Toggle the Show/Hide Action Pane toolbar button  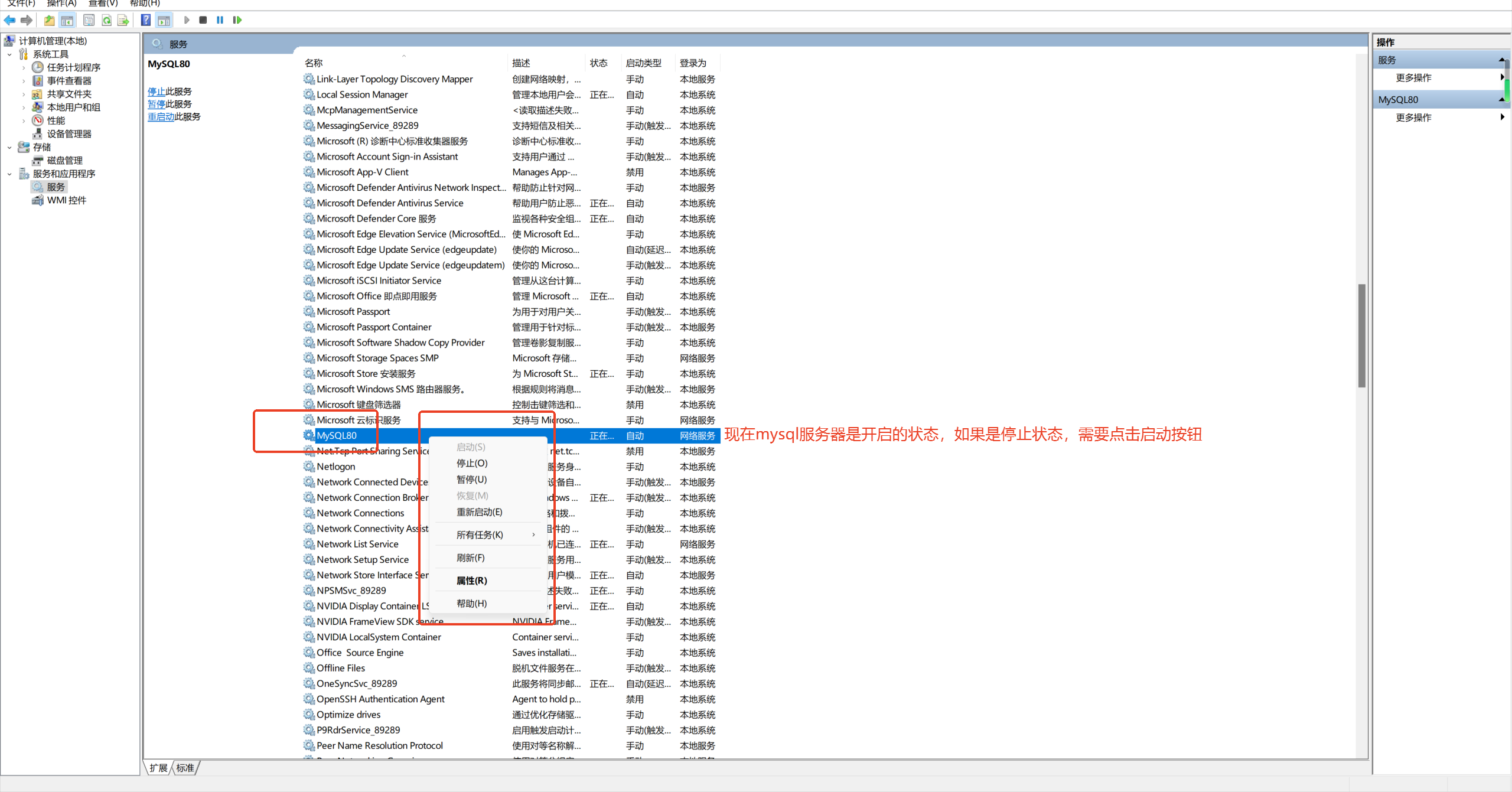164,21
